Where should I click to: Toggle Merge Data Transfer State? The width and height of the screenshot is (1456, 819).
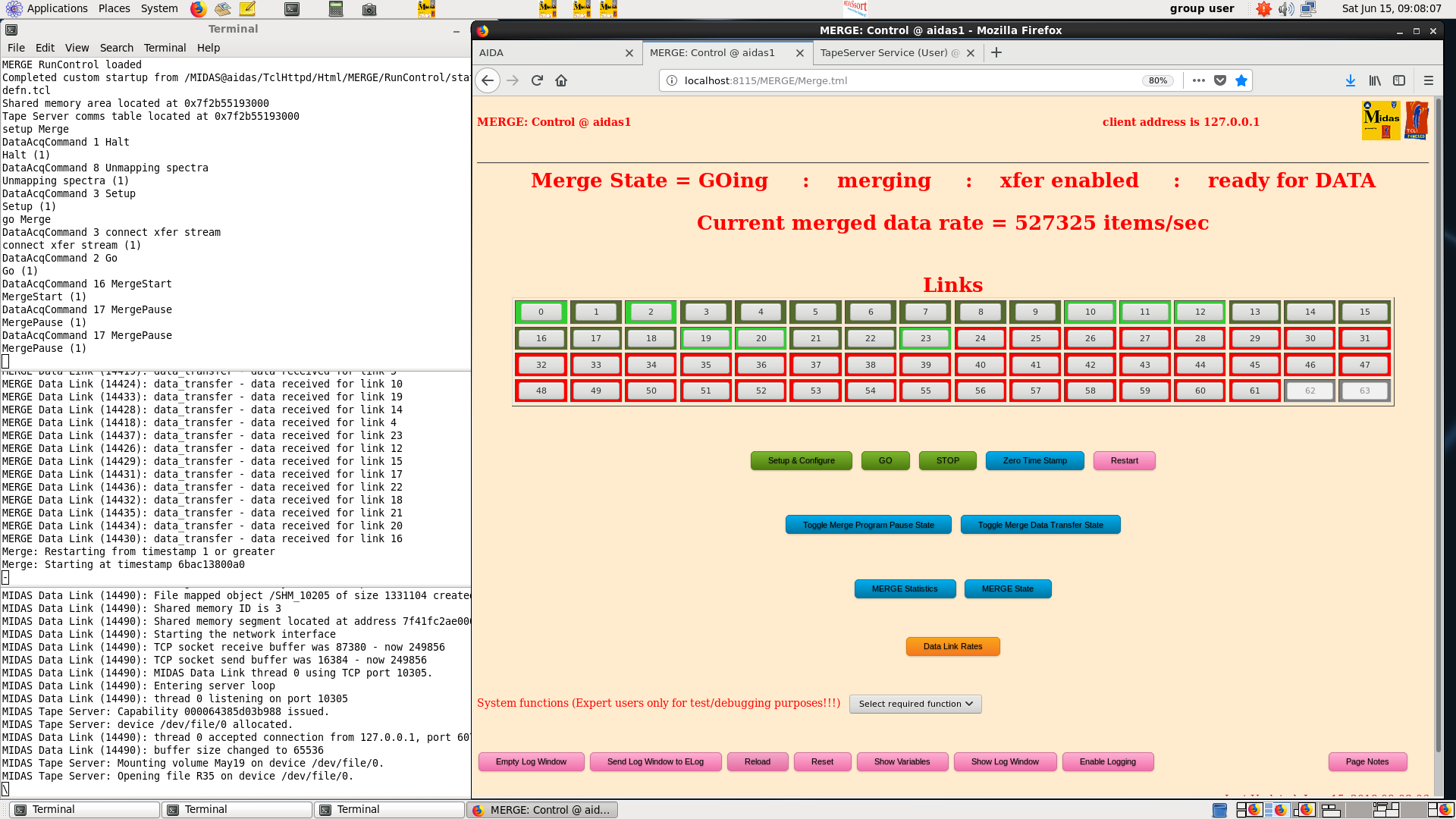pyautogui.click(x=1040, y=525)
